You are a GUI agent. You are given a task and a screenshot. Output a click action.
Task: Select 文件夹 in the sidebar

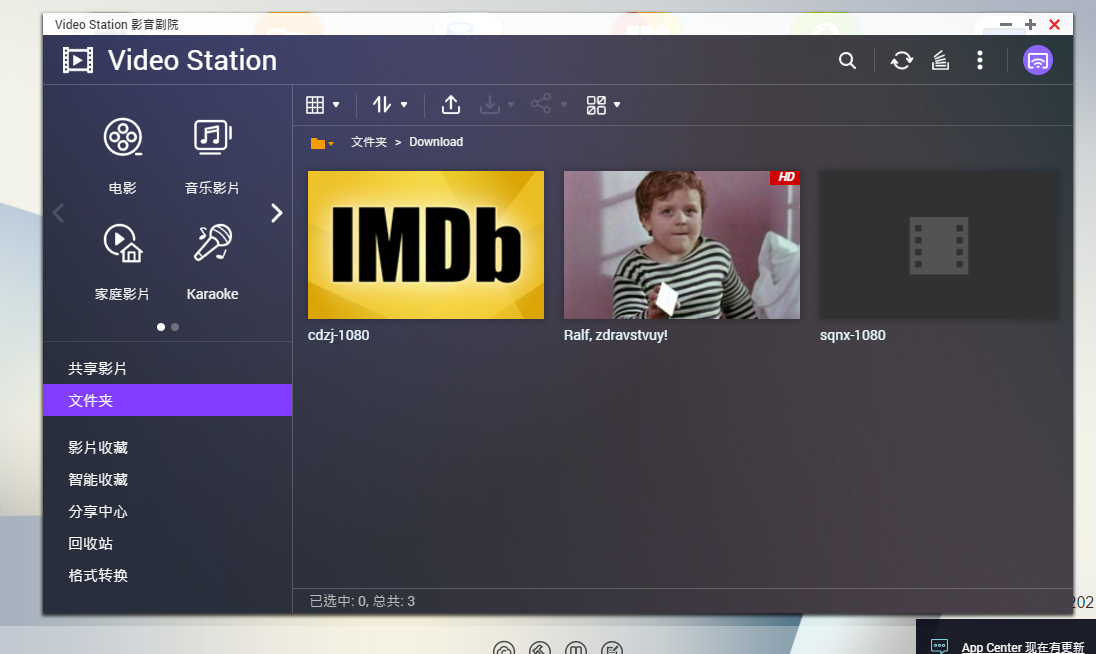[167, 400]
